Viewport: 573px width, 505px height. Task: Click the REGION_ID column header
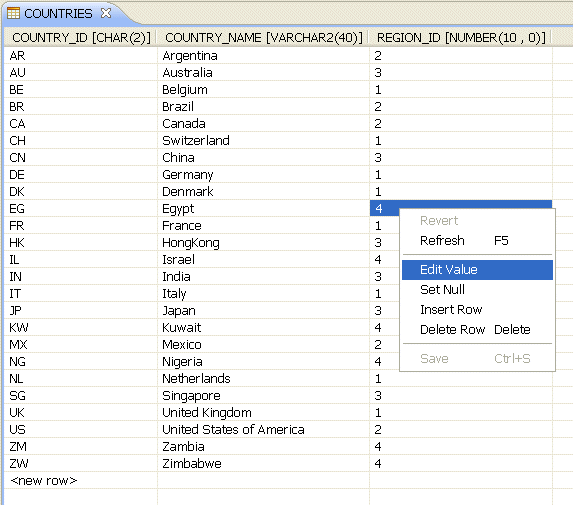461,38
